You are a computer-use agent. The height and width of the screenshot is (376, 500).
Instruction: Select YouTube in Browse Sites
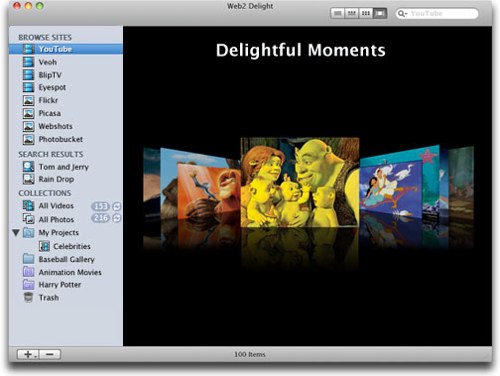66,49
